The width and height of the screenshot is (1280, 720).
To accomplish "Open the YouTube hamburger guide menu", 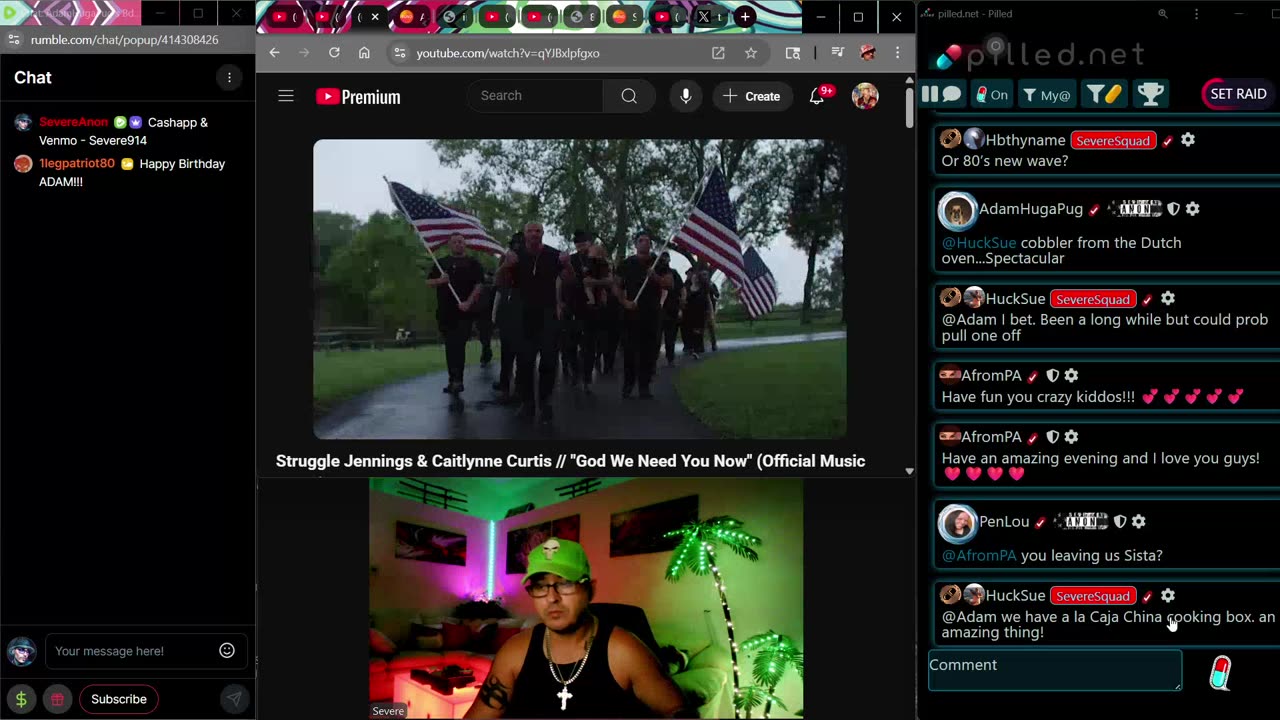I will [x=286, y=96].
